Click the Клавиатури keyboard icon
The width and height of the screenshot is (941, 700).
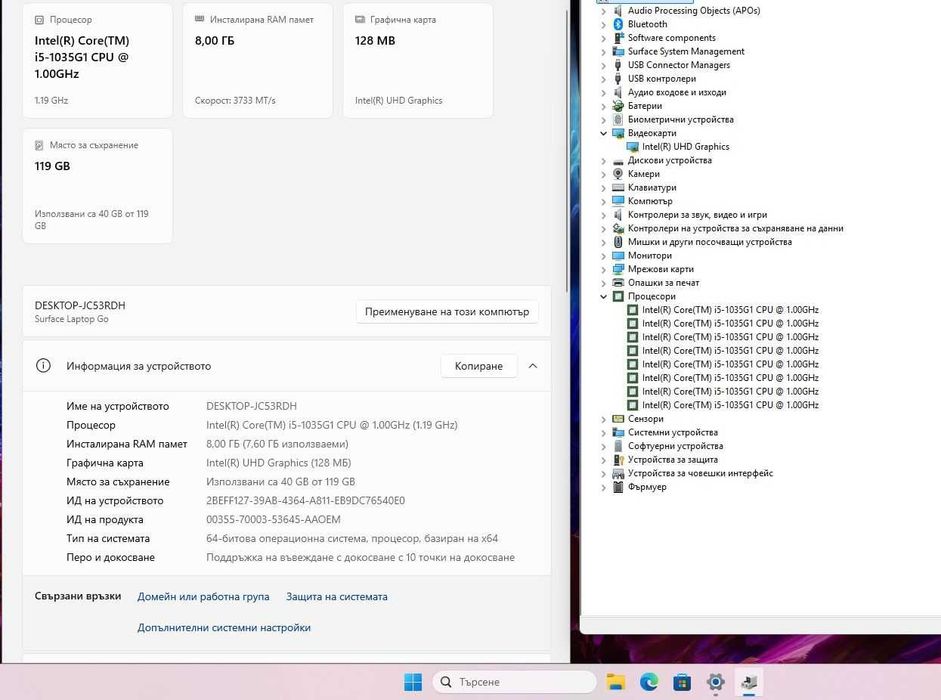coord(618,187)
